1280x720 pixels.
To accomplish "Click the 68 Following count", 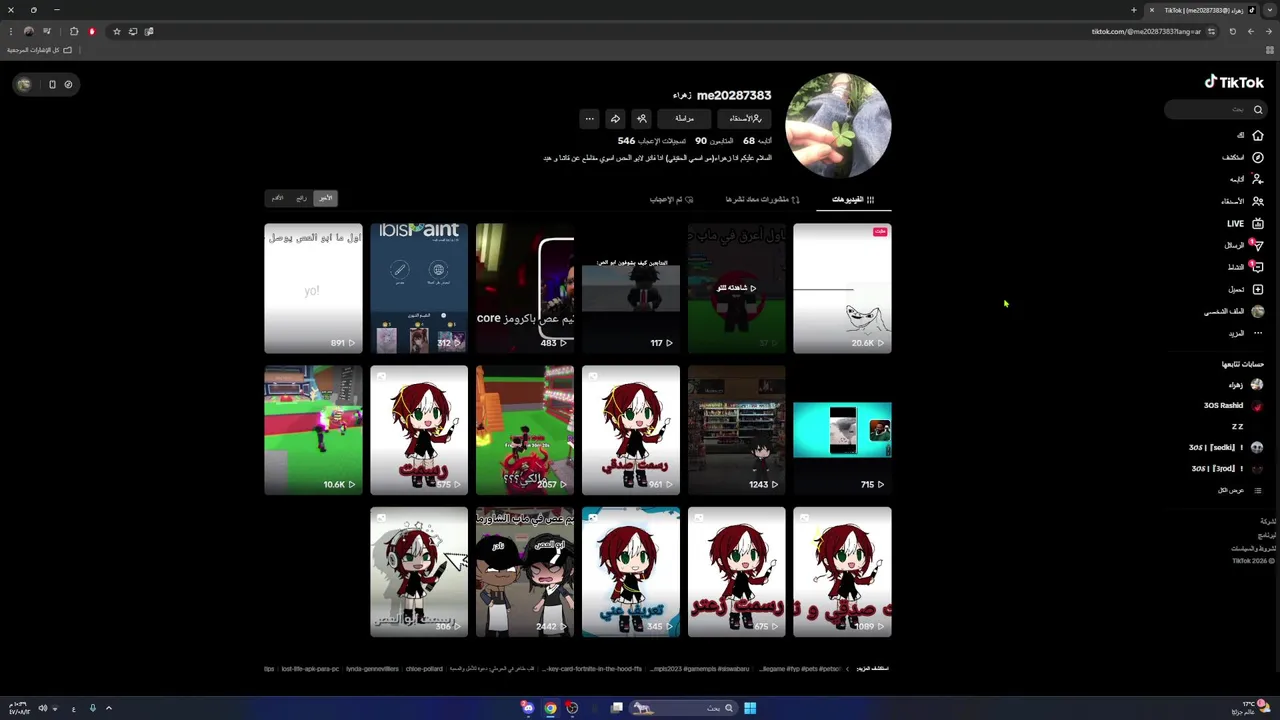I will pyautogui.click(x=757, y=141).
